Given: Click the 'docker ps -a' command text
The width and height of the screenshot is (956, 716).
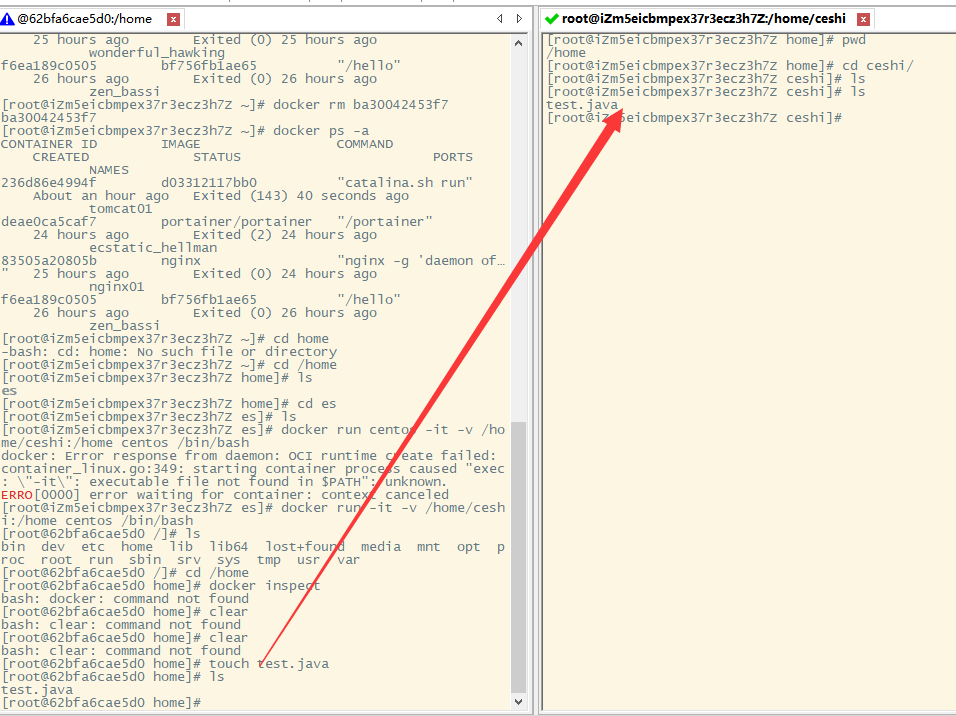Looking at the screenshot, I should (x=321, y=131).
